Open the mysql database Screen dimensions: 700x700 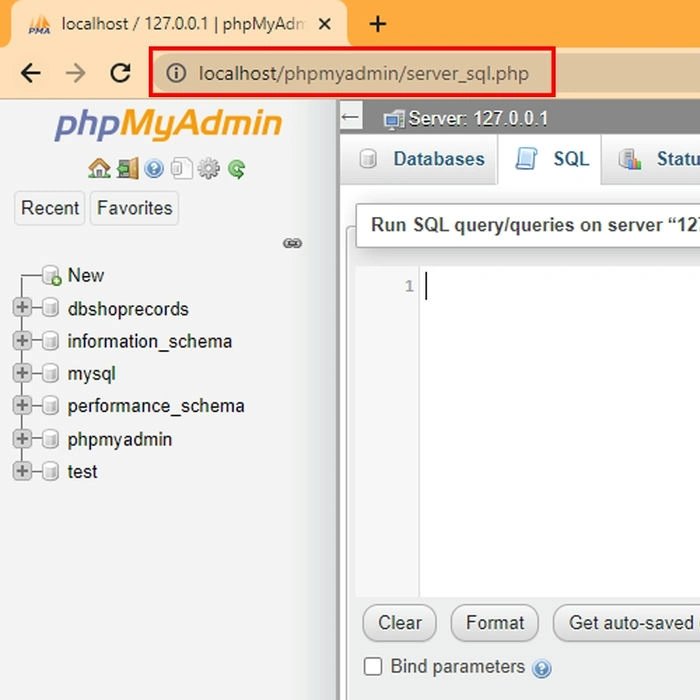92,374
